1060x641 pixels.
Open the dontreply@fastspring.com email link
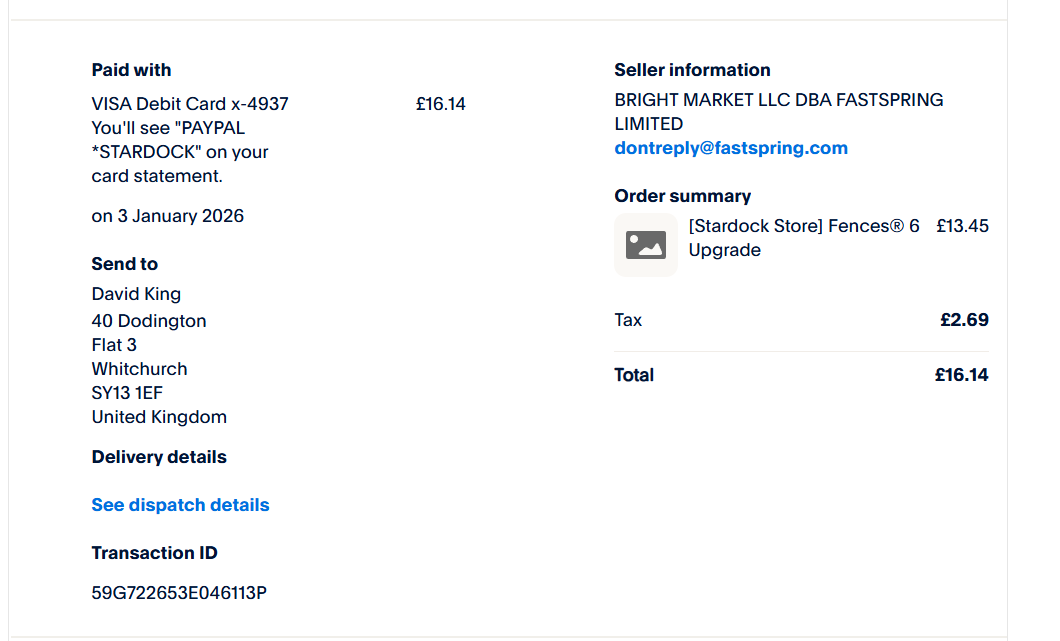click(x=731, y=148)
